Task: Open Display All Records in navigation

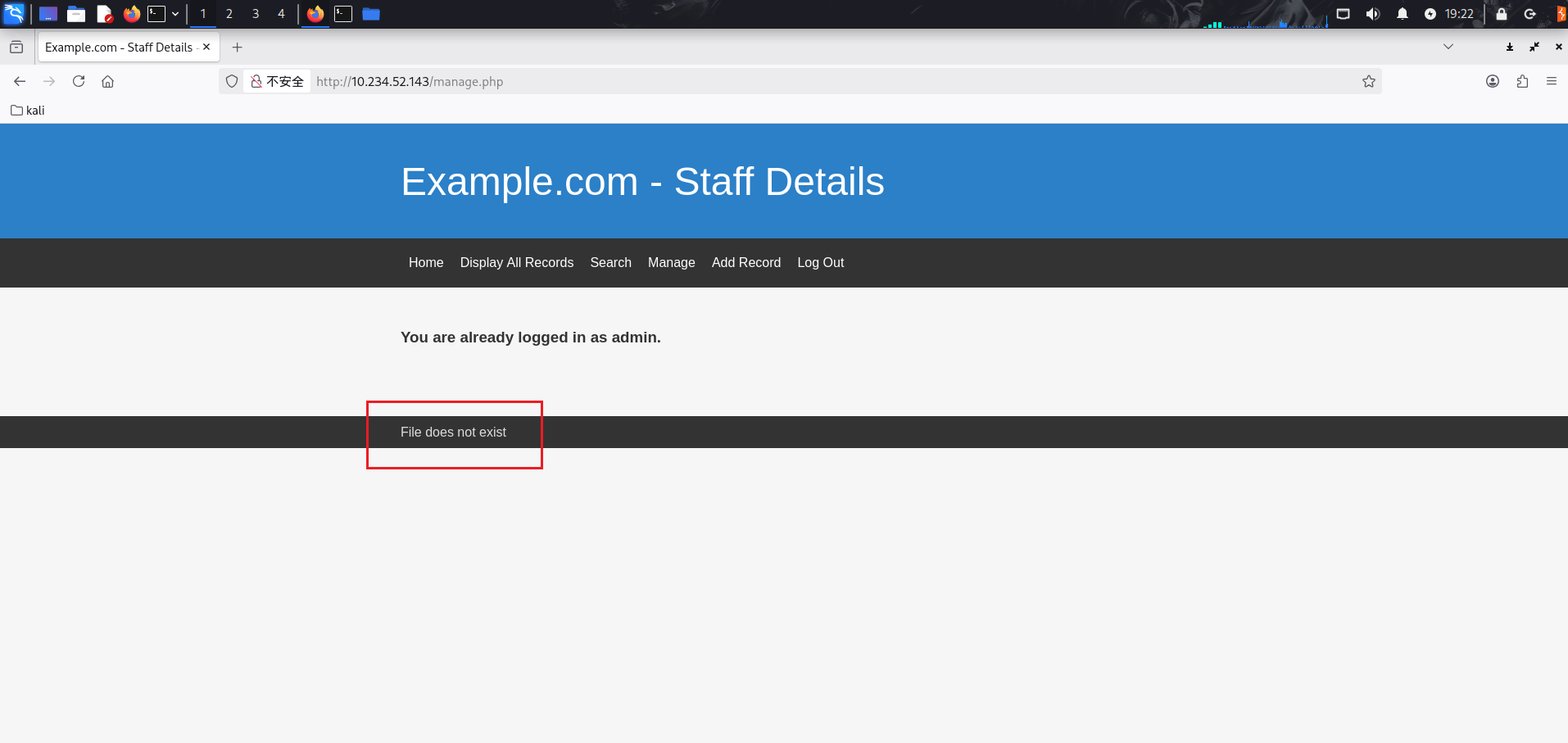Action: (516, 262)
